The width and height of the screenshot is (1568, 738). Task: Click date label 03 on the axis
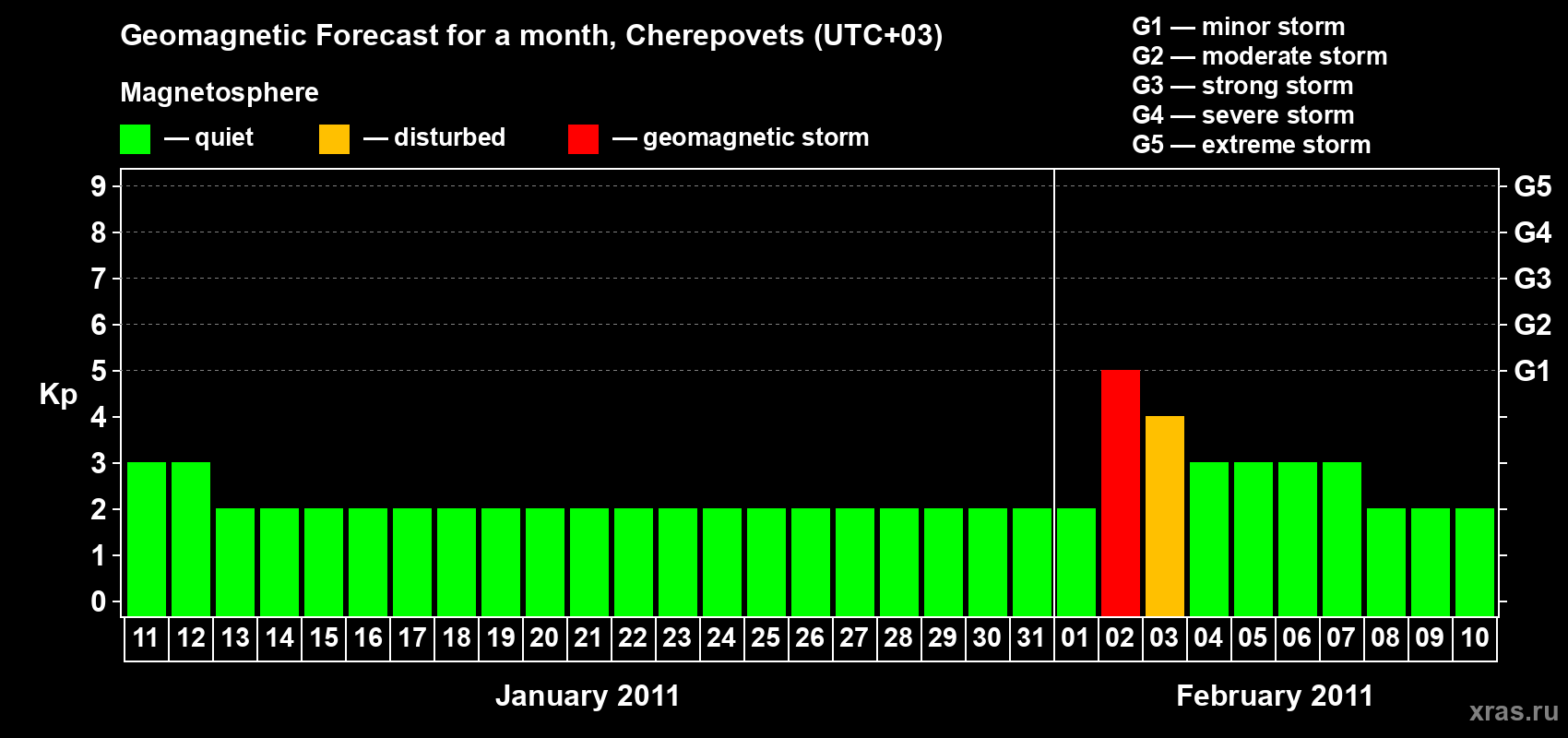(1164, 637)
